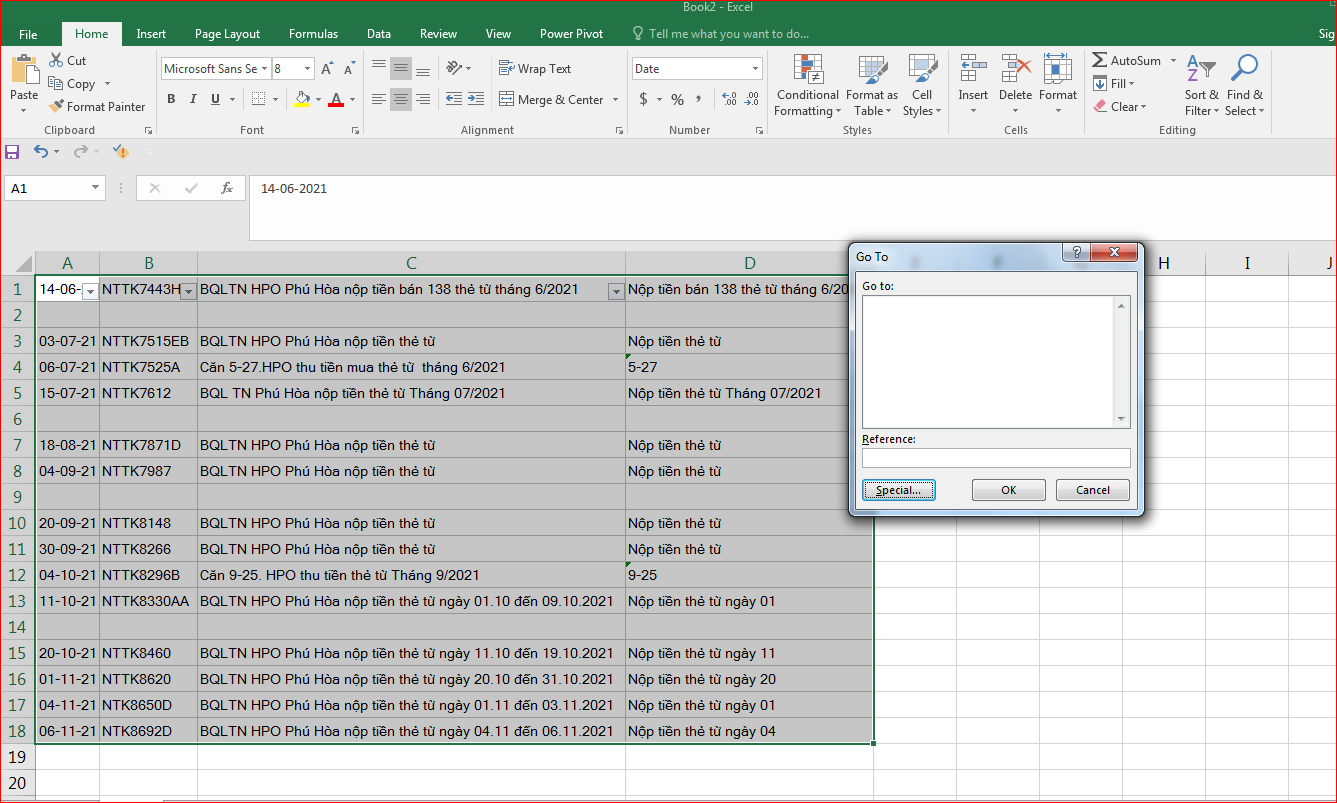
Task: Click the Decrease Indent icon
Action: pyautogui.click(x=454, y=99)
